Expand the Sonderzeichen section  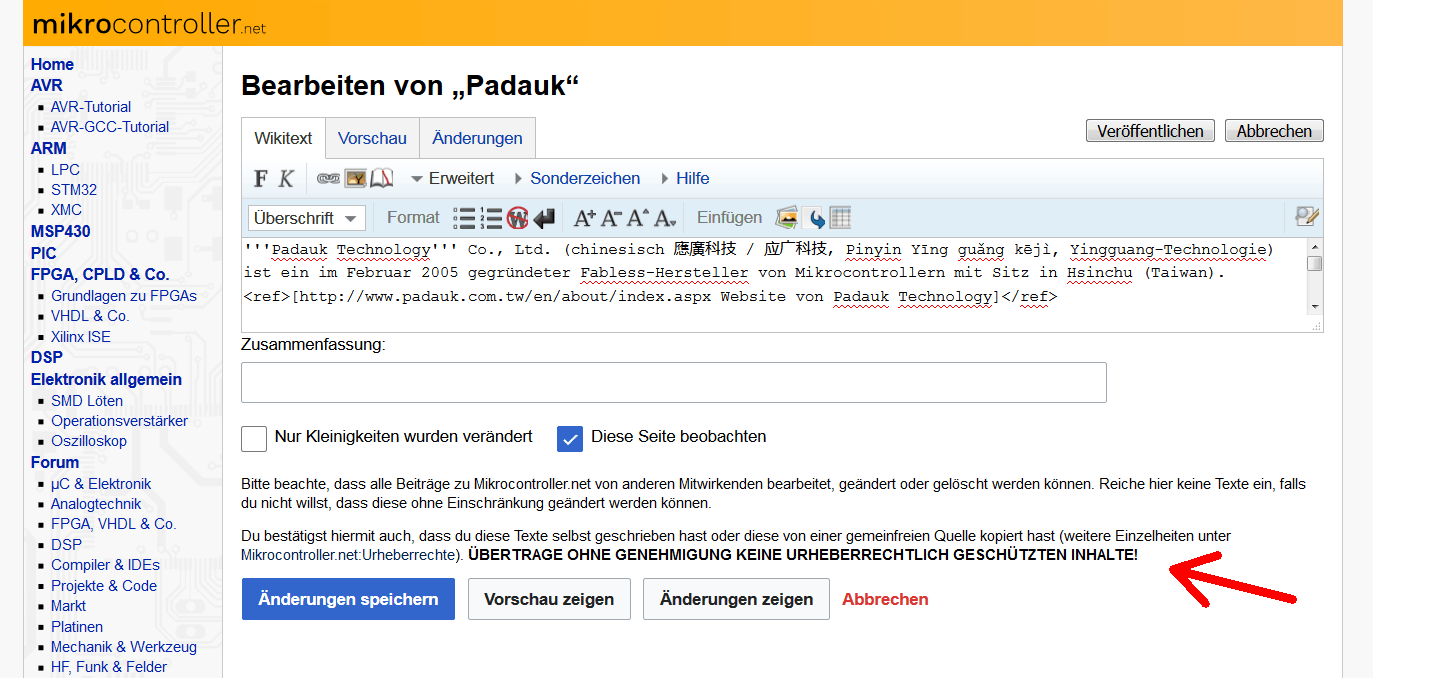point(577,178)
